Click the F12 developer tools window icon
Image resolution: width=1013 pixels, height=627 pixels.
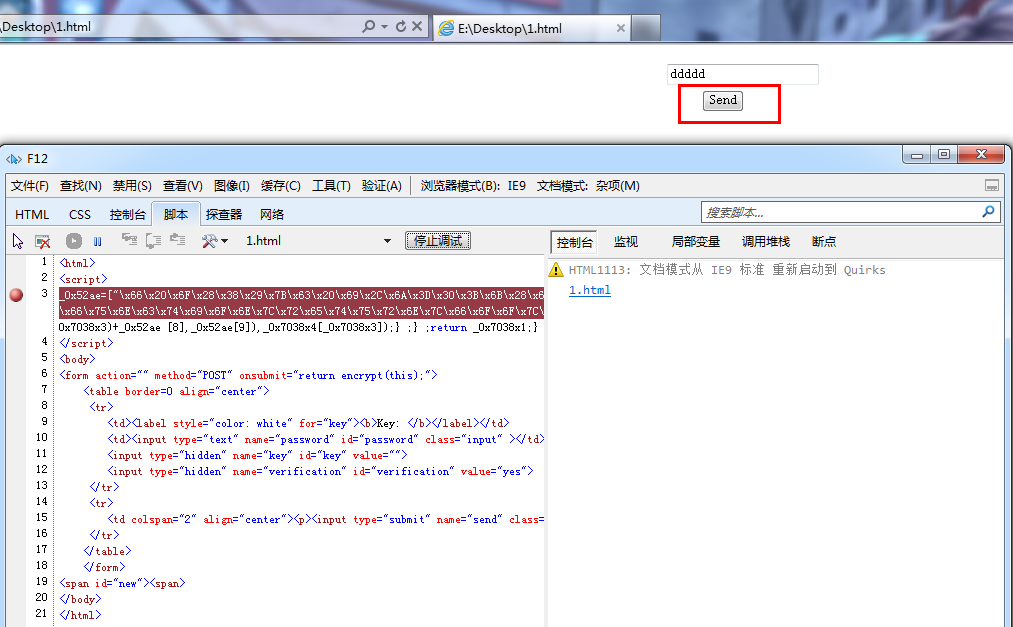pos(14,159)
